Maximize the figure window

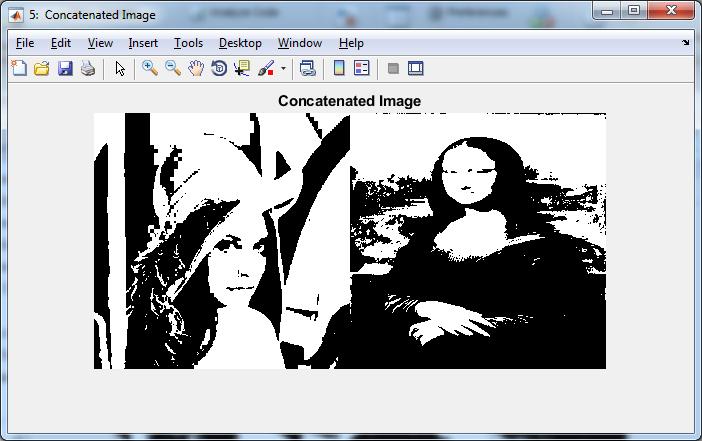click(634, 11)
